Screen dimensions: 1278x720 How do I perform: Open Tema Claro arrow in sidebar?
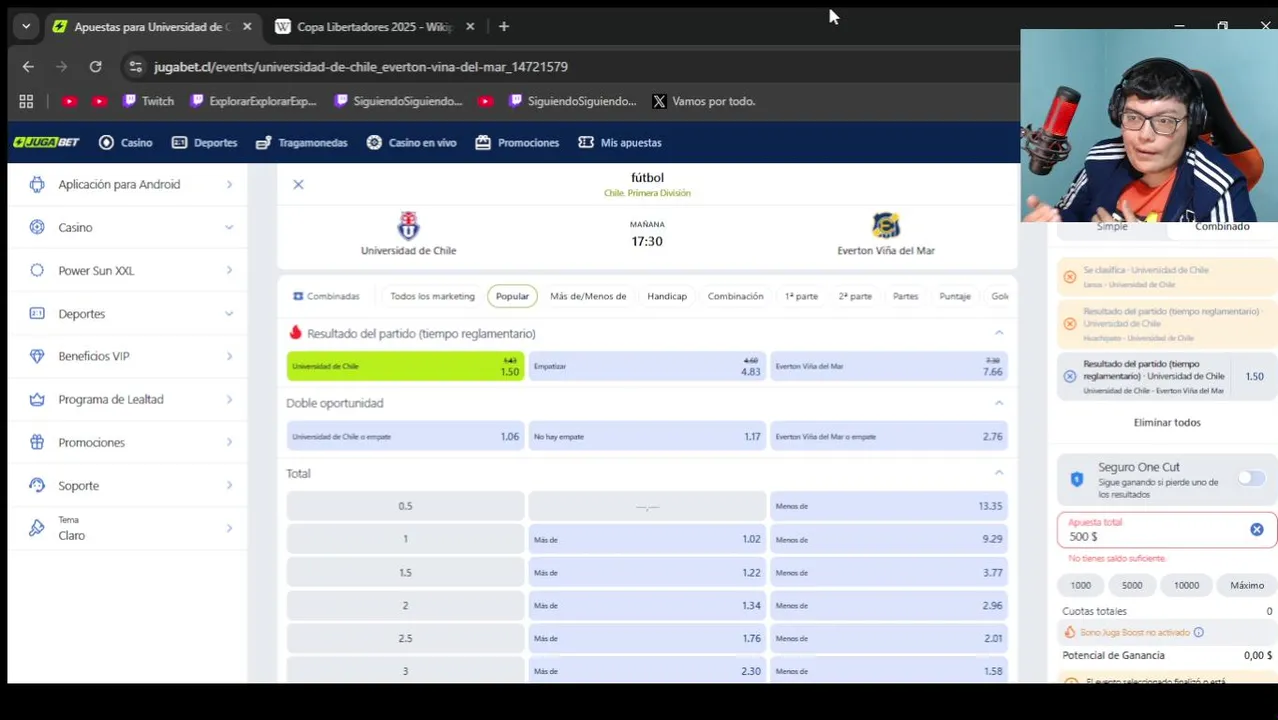click(229, 528)
